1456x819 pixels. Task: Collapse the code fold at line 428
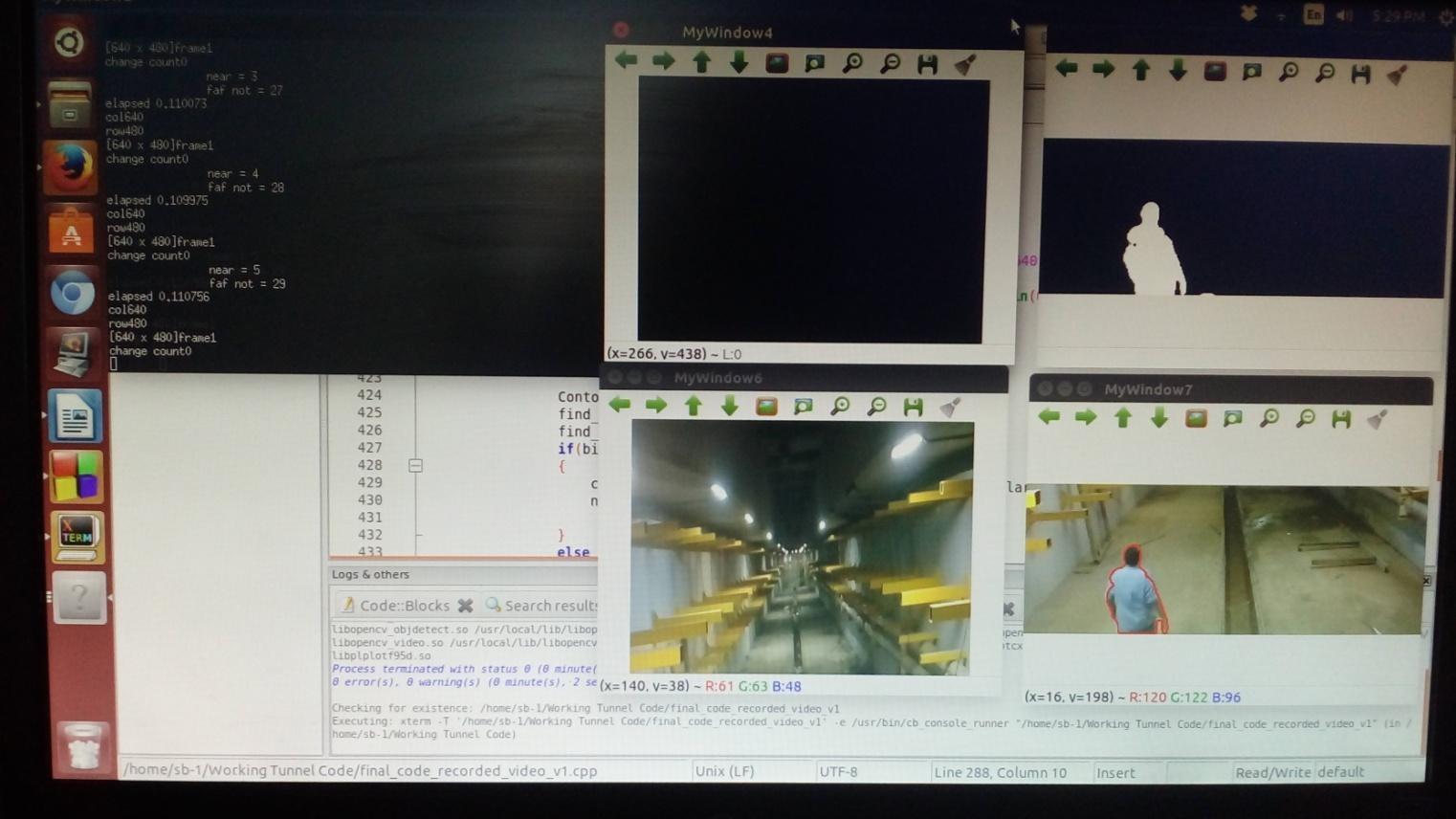pyautogui.click(x=415, y=465)
